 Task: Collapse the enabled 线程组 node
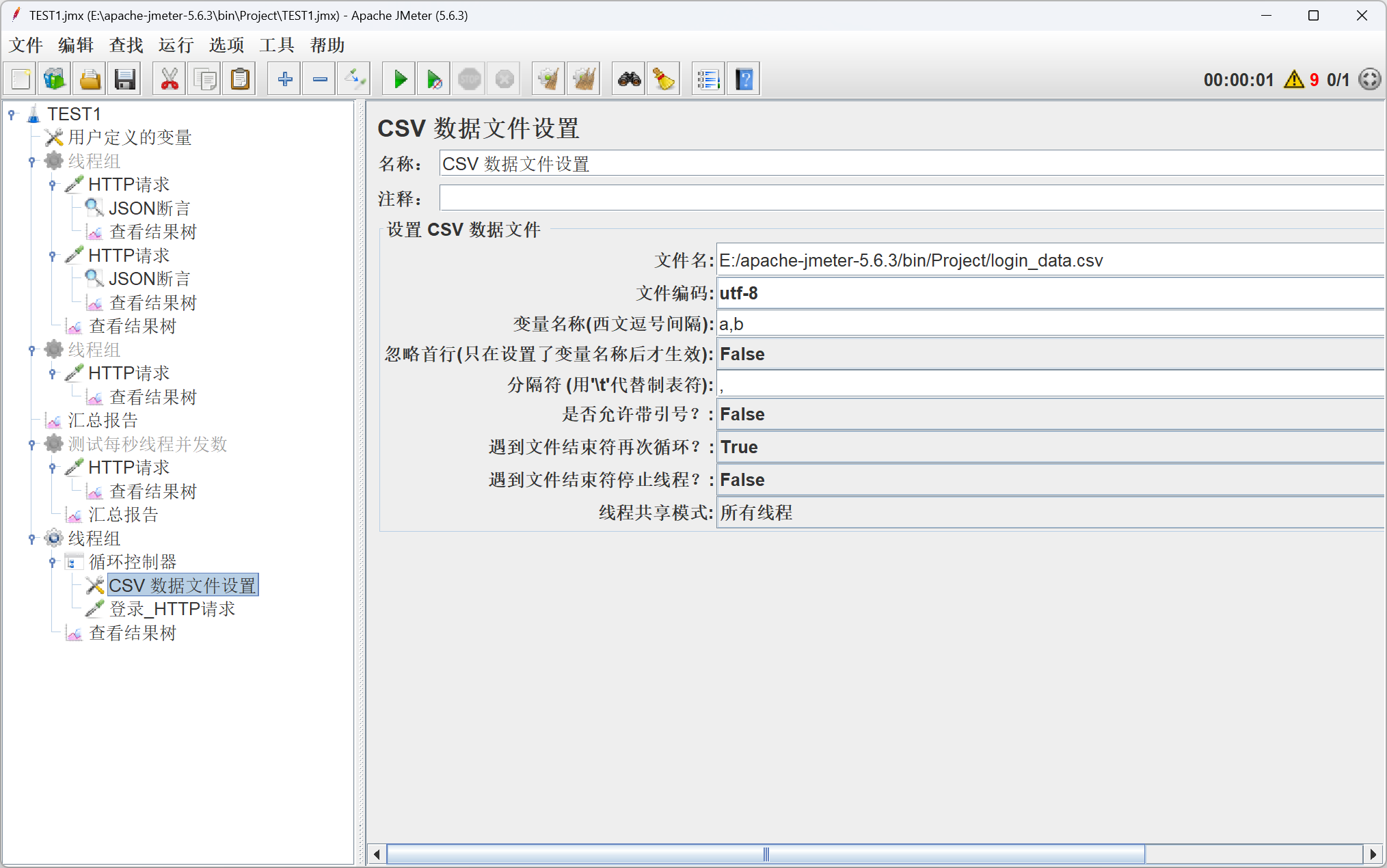pyautogui.click(x=32, y=539)
